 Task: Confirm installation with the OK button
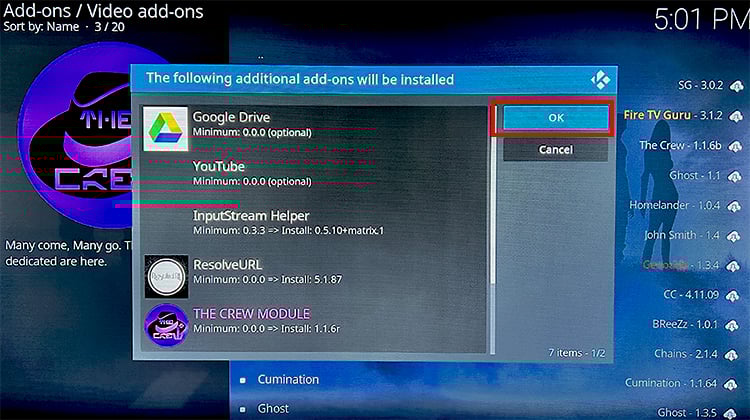[556, 118]
